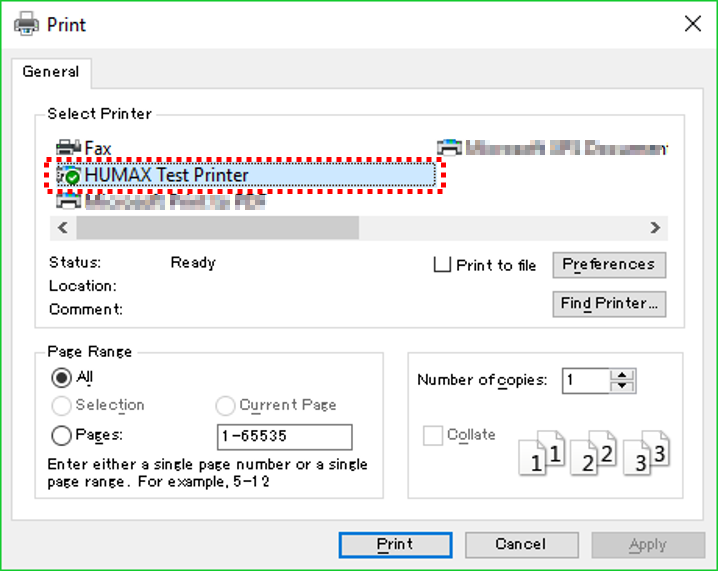Screen dimensions: 718x571
Task: Click the Ready status text
Action: pyautogui.click(x=193, y=263)
